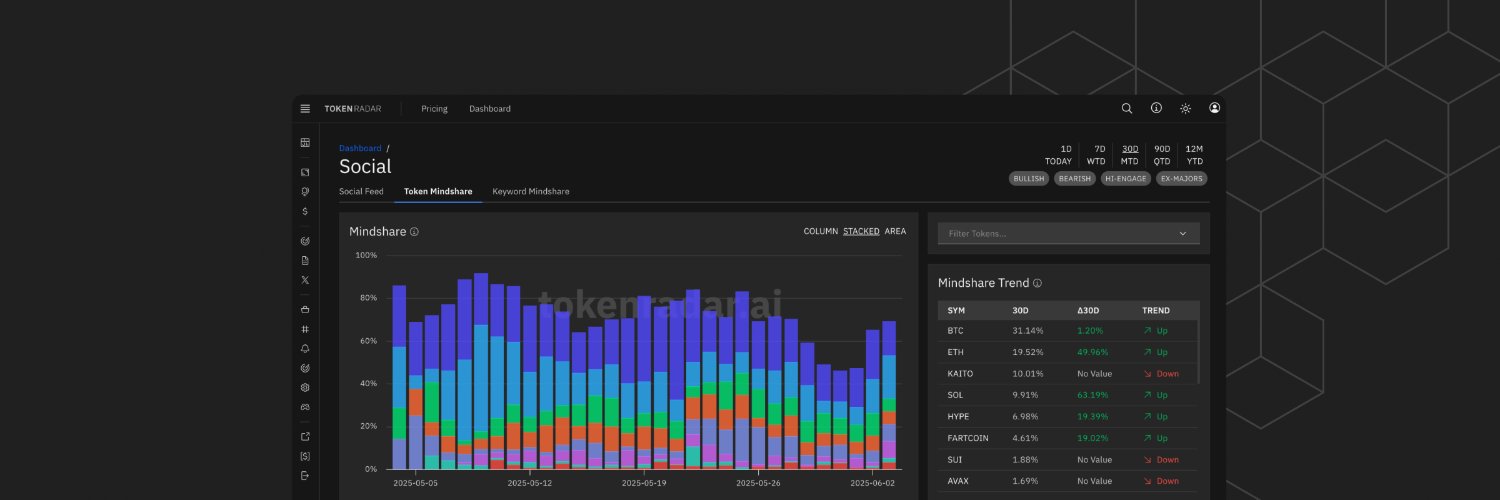Click the info icon in the top bar
1500x500 pixels.
[1156, 108]
